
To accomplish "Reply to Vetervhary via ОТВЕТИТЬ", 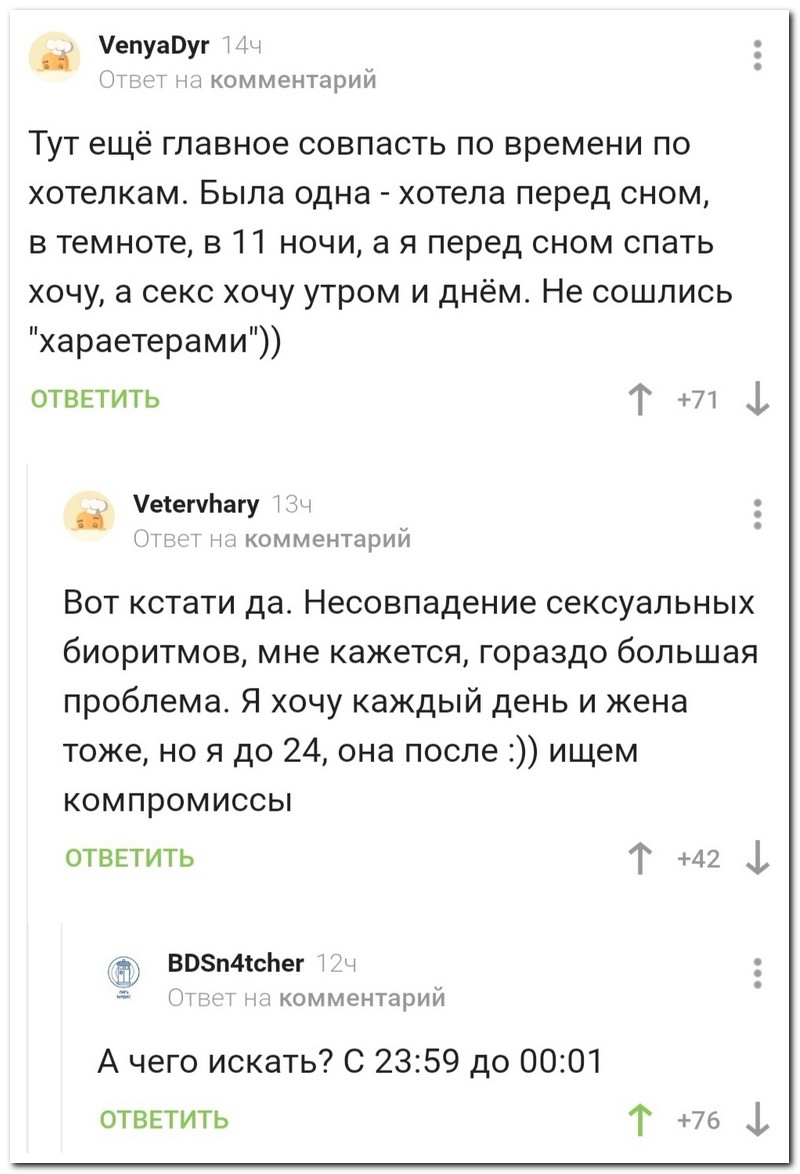I will [x=130, y=858].
